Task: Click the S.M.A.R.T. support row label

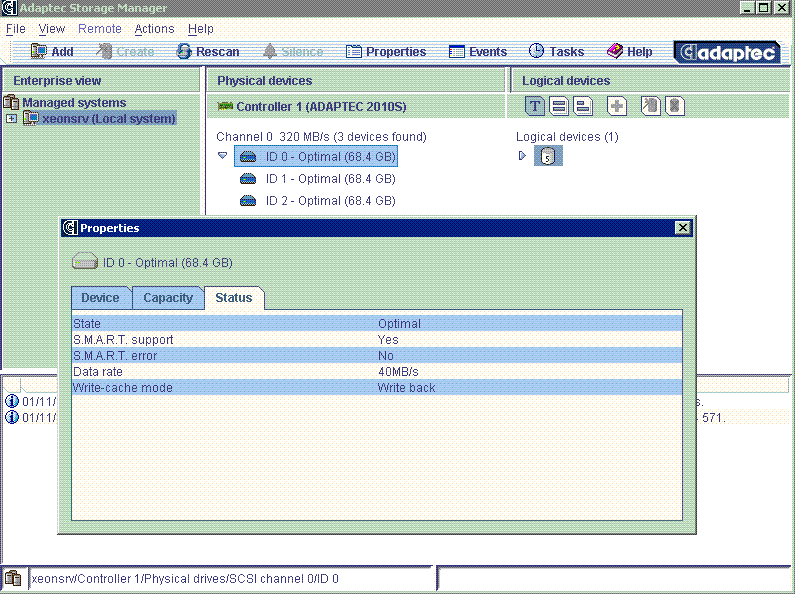Action: pyautogui.click(x=123, y=340)
